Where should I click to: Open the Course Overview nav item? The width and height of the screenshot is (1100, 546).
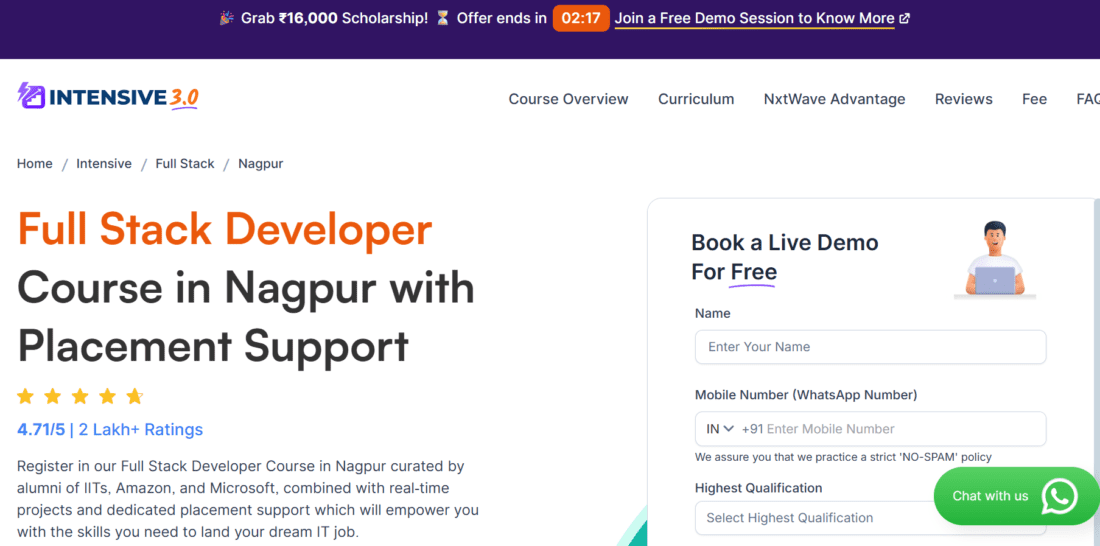(568, 99)
